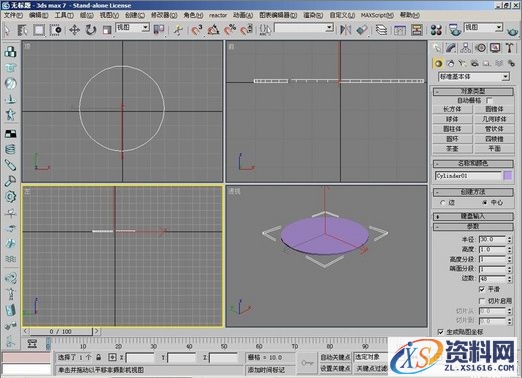Image resolution: width=522 pixels, height=378 pixels.
Task: Select the 中心 creation method radio
Action: pos(485,203)
